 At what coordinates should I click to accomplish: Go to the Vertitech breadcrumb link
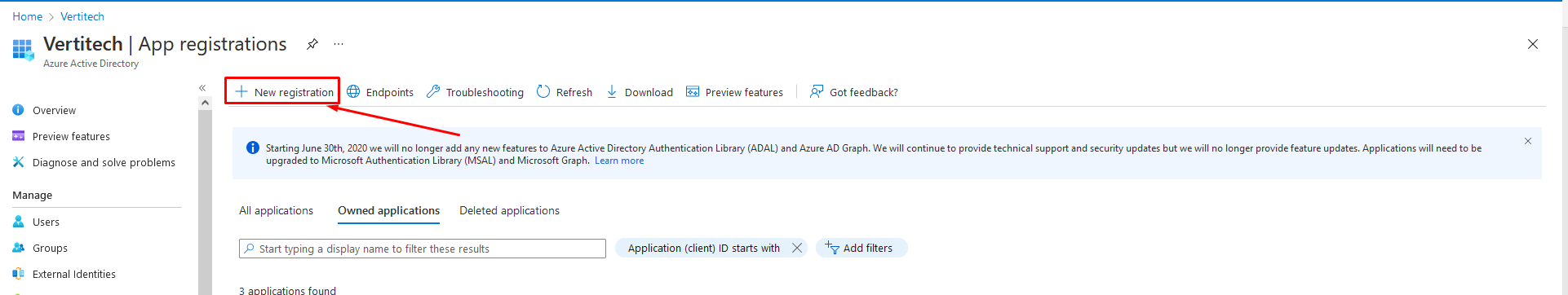82,16
